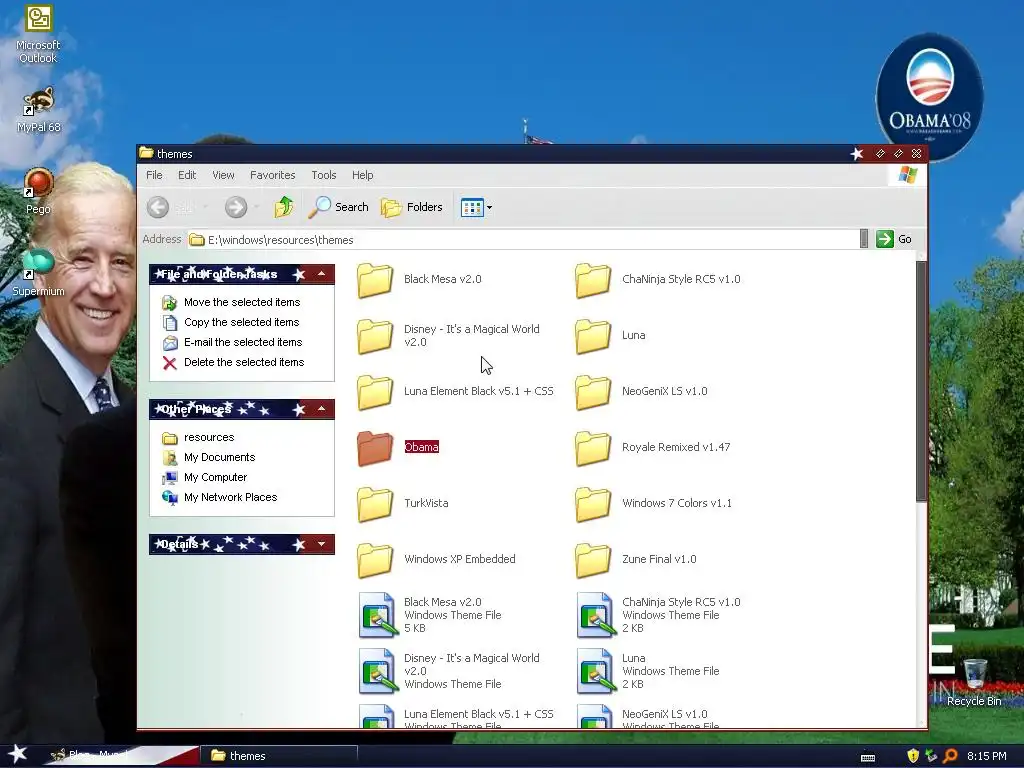Open the Search pane in the toolbar

pyautogui.click(x=338, y=207)
